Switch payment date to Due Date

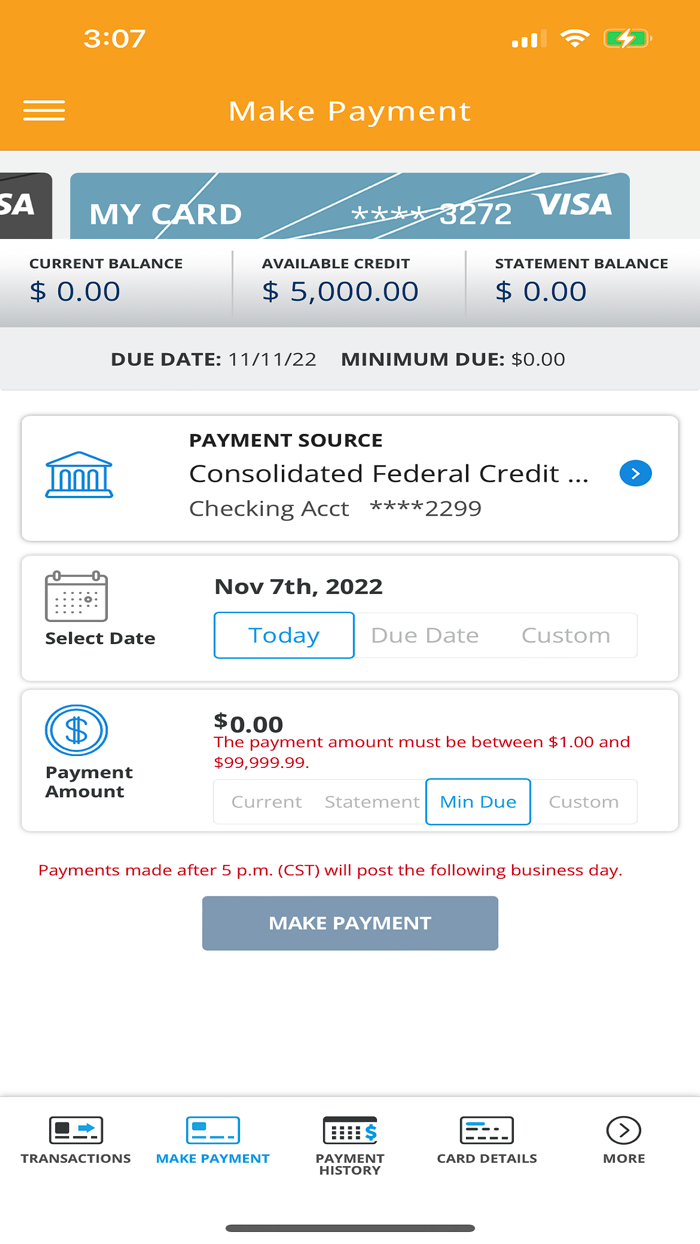[x=424, y=635]
